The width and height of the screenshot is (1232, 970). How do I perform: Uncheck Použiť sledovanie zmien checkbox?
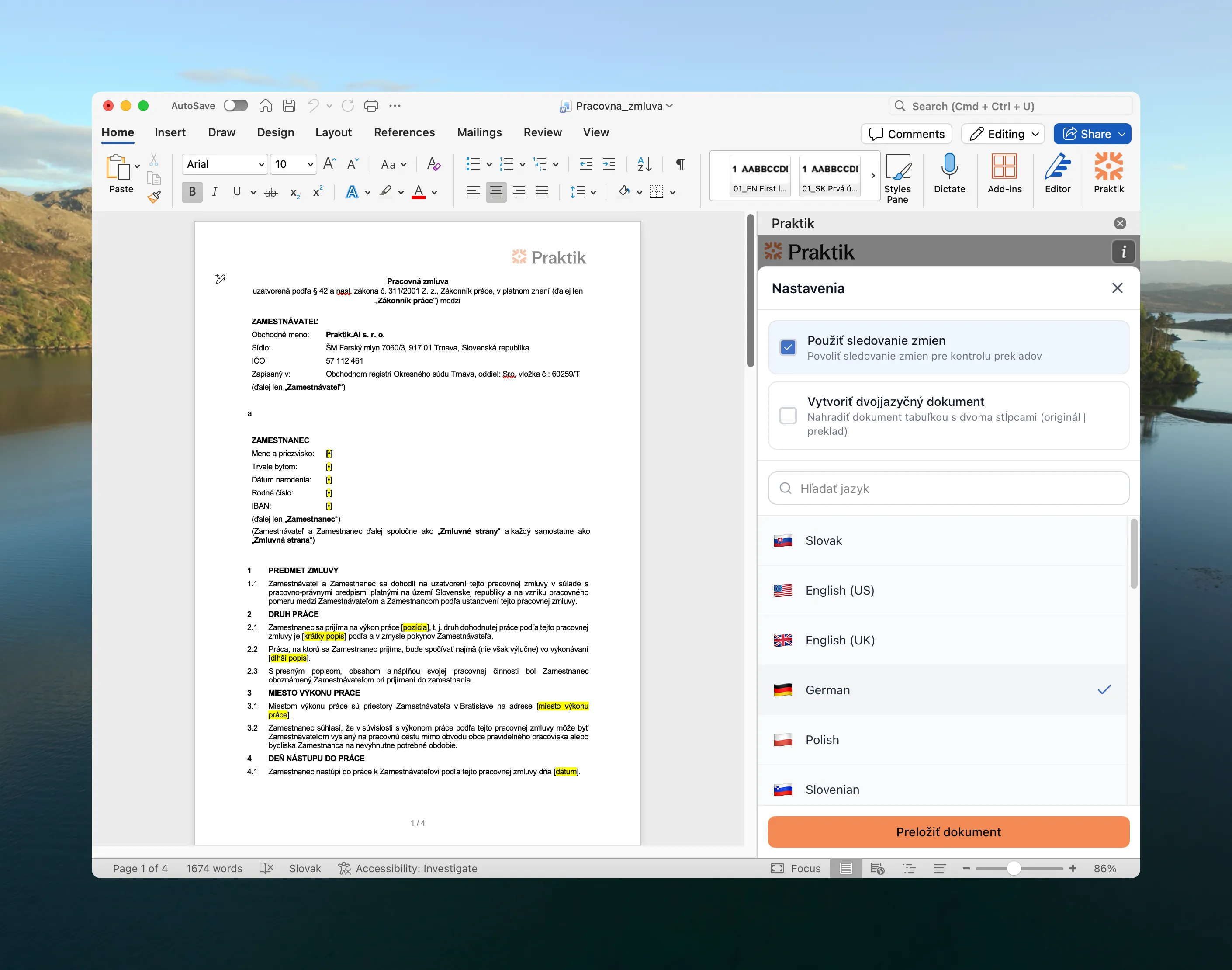click(787, 347)
